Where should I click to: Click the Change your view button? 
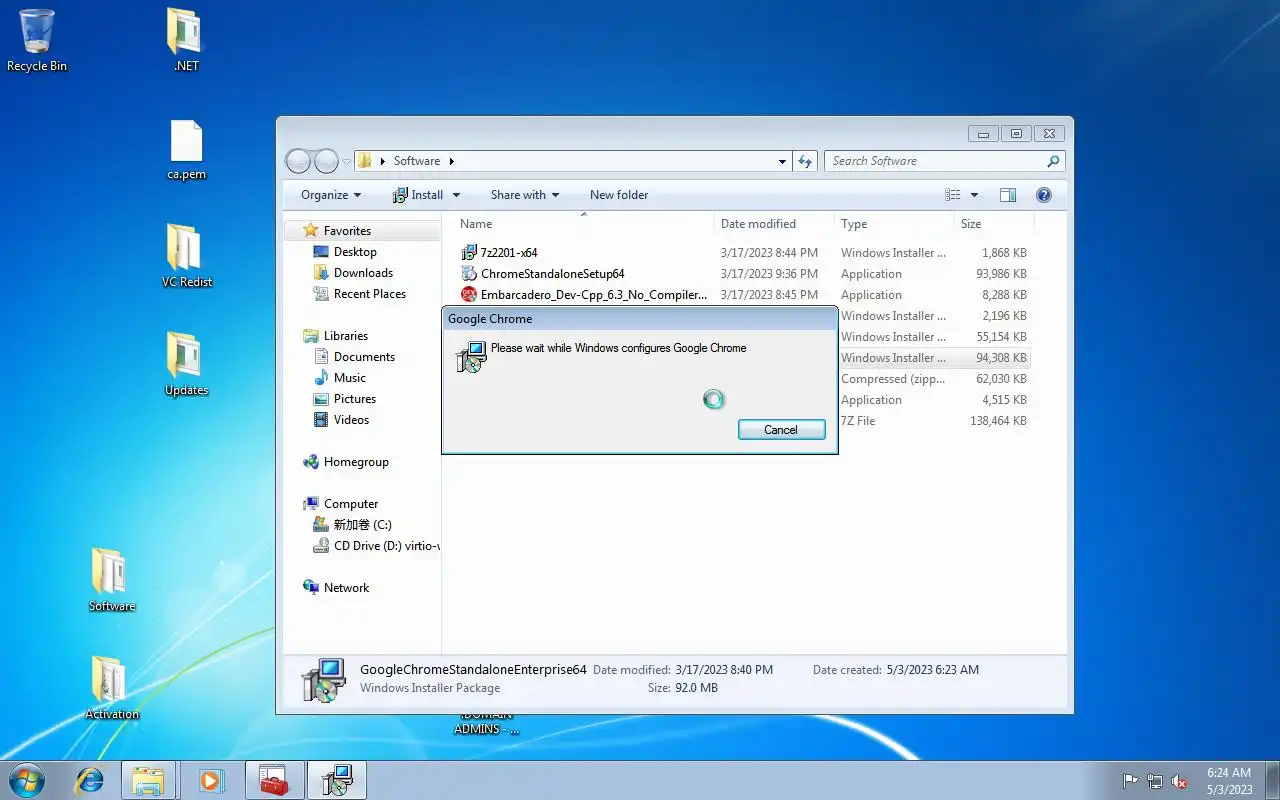click(953, 195)
